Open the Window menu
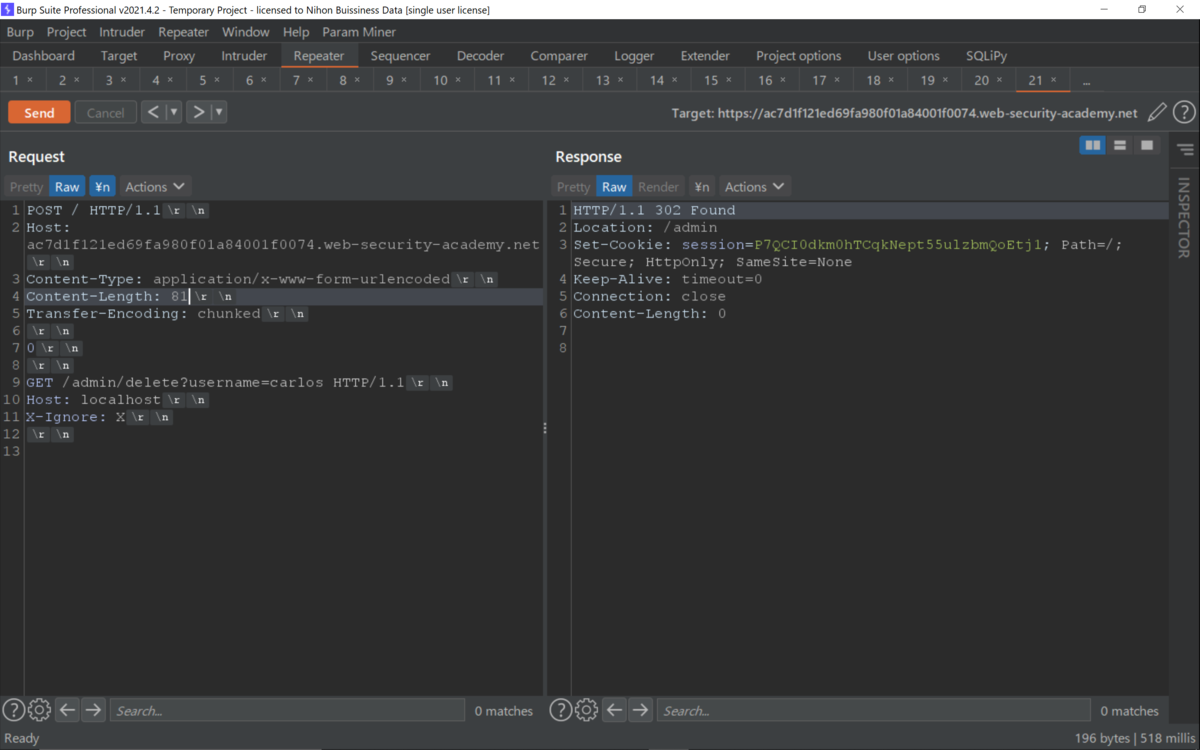 [x=246, y=32]
